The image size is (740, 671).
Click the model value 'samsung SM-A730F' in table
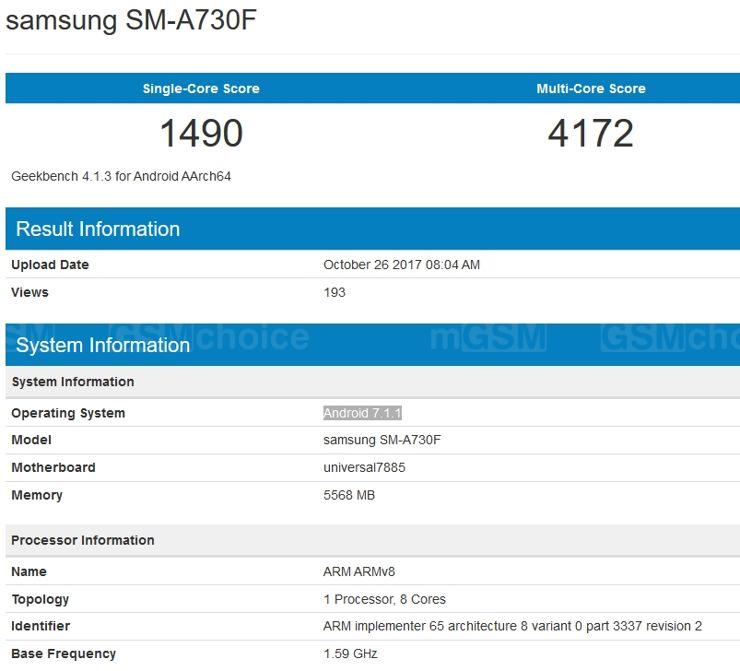tap(382, 440)
